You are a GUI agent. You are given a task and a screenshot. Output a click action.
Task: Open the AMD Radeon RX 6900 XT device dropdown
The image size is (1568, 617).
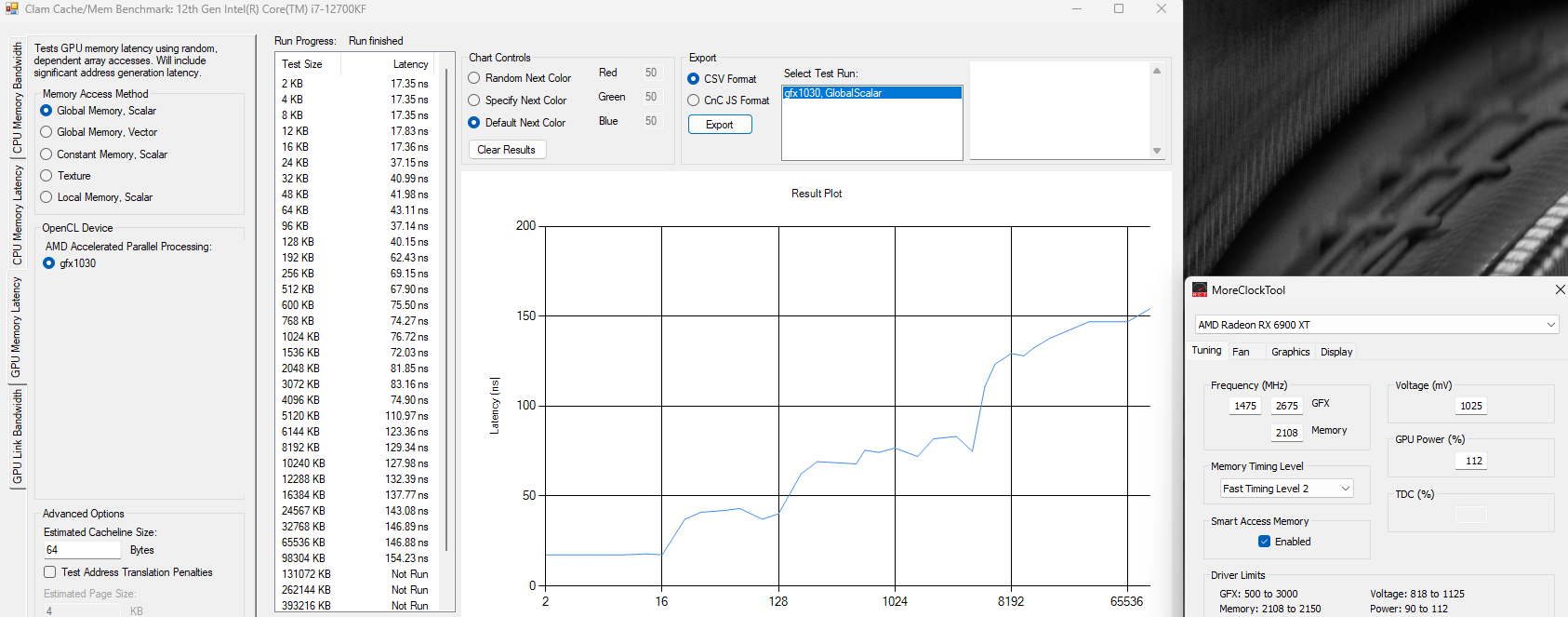(x=1376, y=325)
